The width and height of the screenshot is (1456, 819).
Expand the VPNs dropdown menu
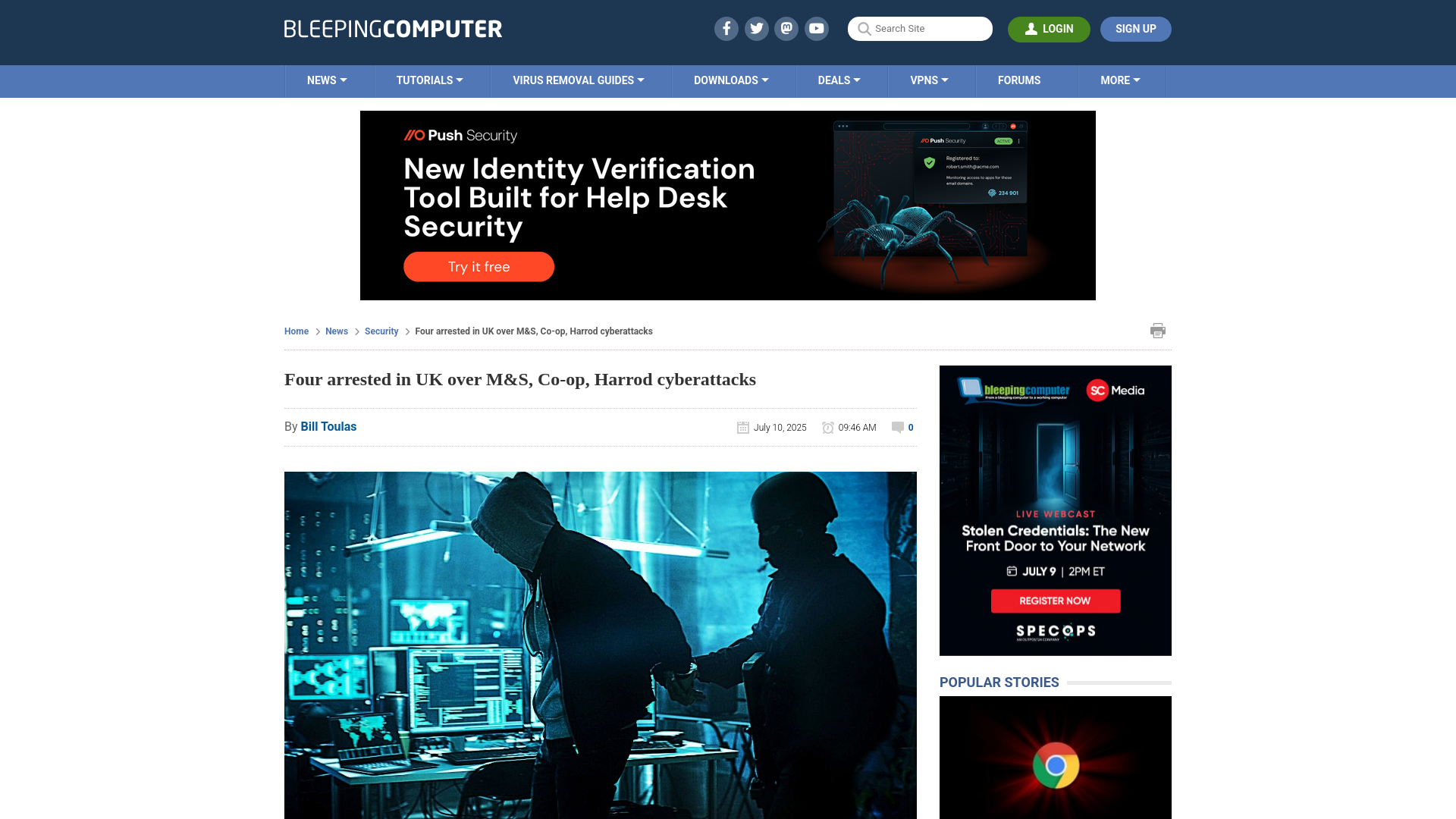(929, 80)
